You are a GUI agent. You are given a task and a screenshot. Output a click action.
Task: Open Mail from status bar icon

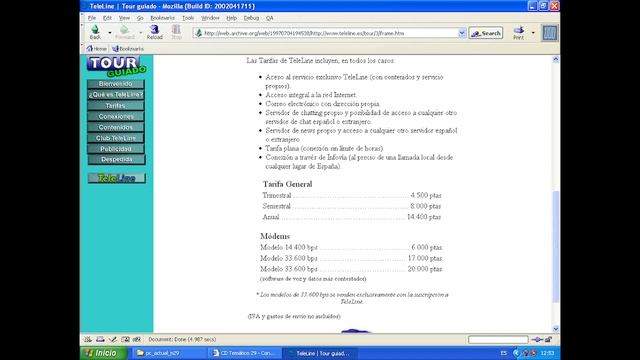coord(100,340)
